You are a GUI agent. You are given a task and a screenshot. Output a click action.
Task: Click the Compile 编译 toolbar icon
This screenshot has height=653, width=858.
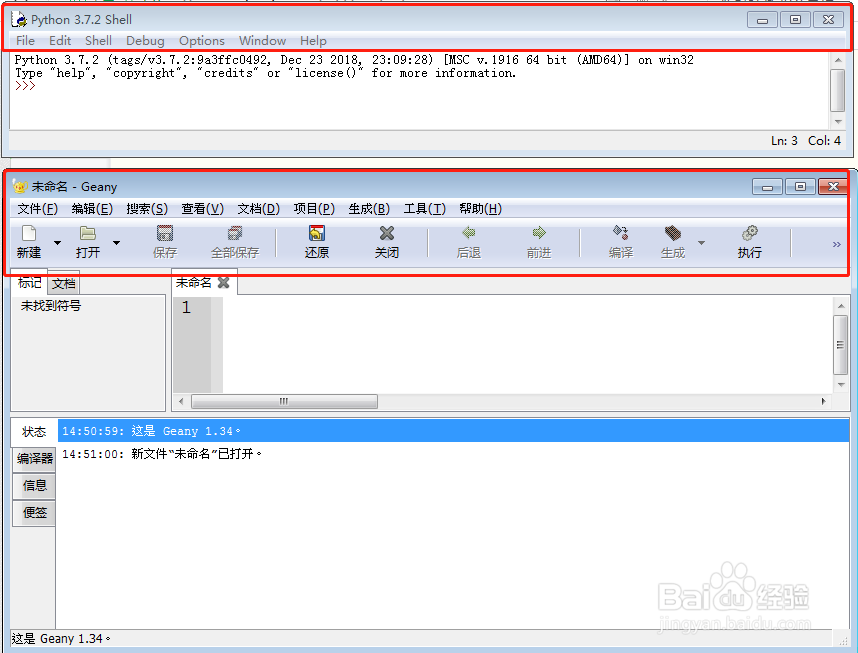[x=621, y=233]
